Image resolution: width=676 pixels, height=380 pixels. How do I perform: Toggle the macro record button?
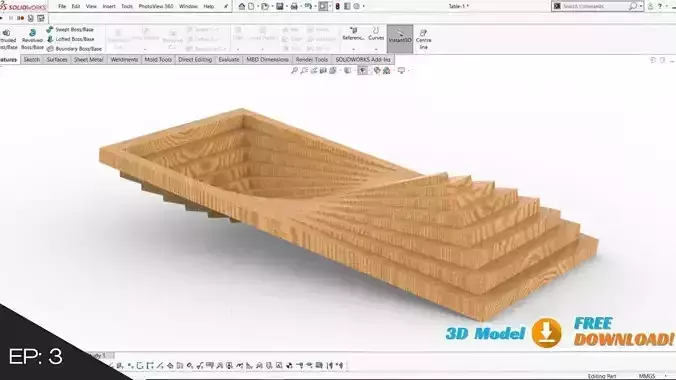20,18
